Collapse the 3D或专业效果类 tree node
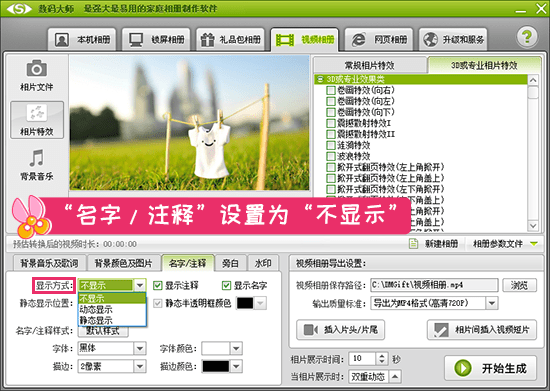 click(320, 79)
